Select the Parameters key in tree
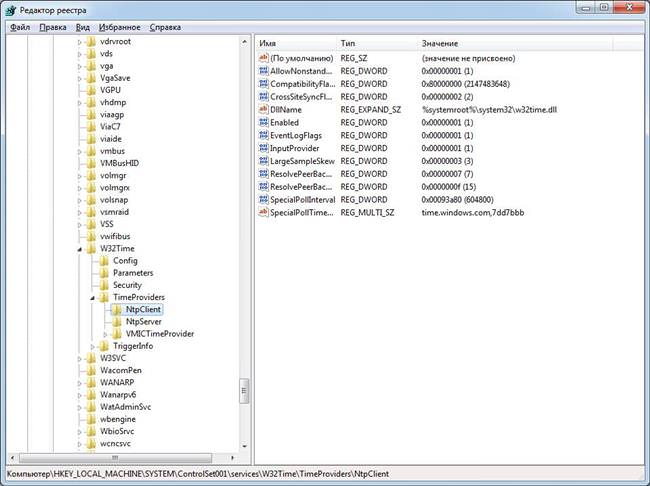Viewport: 650px width, 486px height. point(133,273)
